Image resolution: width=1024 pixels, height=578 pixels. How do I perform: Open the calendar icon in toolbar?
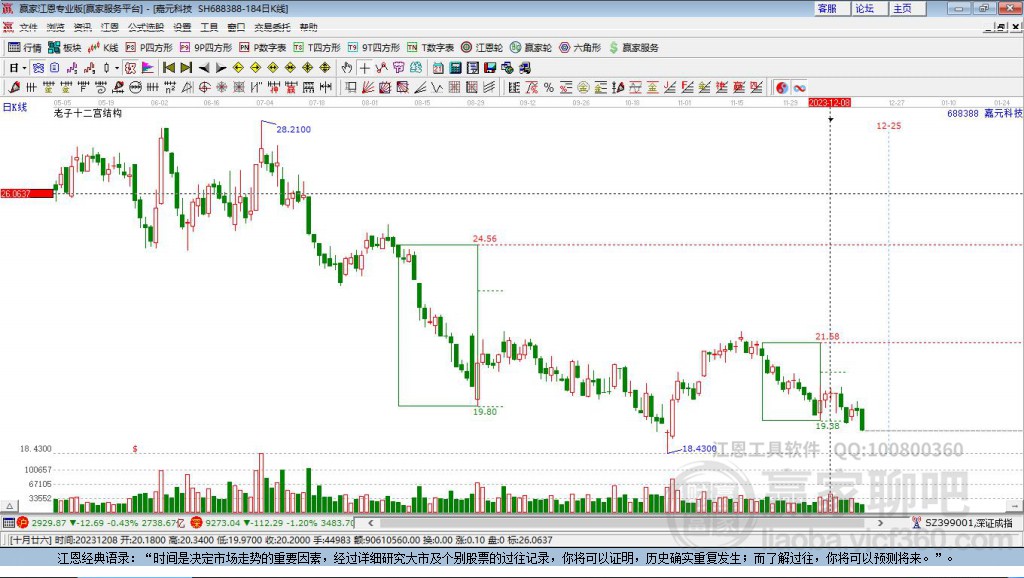click(438, 68)
